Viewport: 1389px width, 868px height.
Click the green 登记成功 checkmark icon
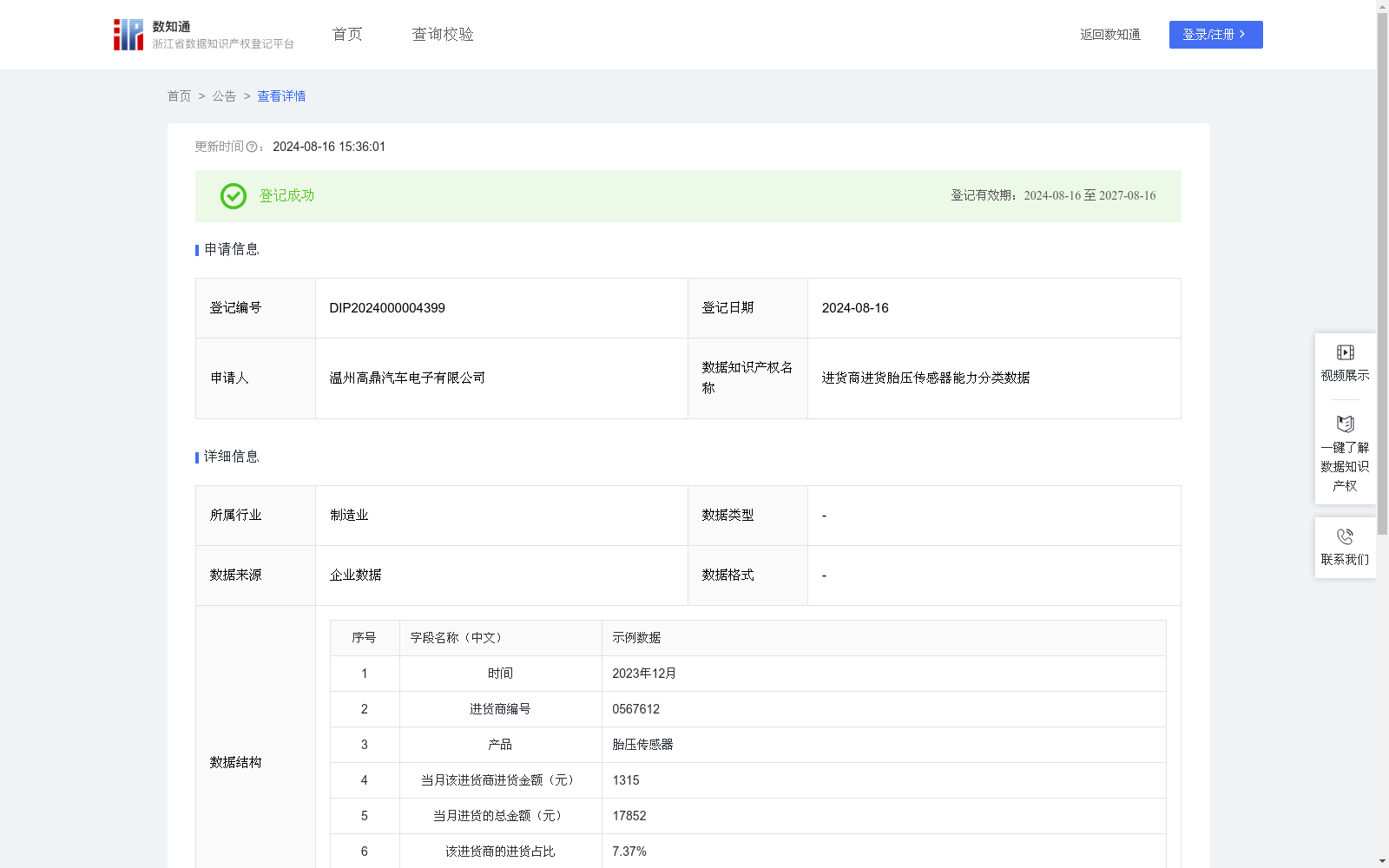point(233,196)
